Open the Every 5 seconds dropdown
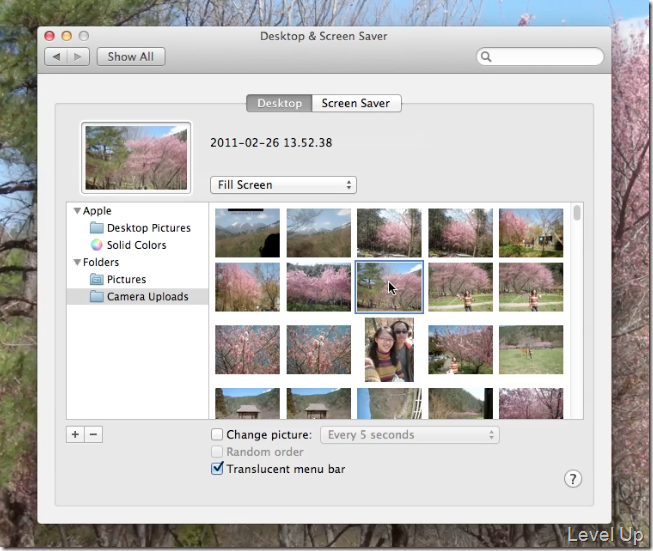 click(x=410, y=435)
